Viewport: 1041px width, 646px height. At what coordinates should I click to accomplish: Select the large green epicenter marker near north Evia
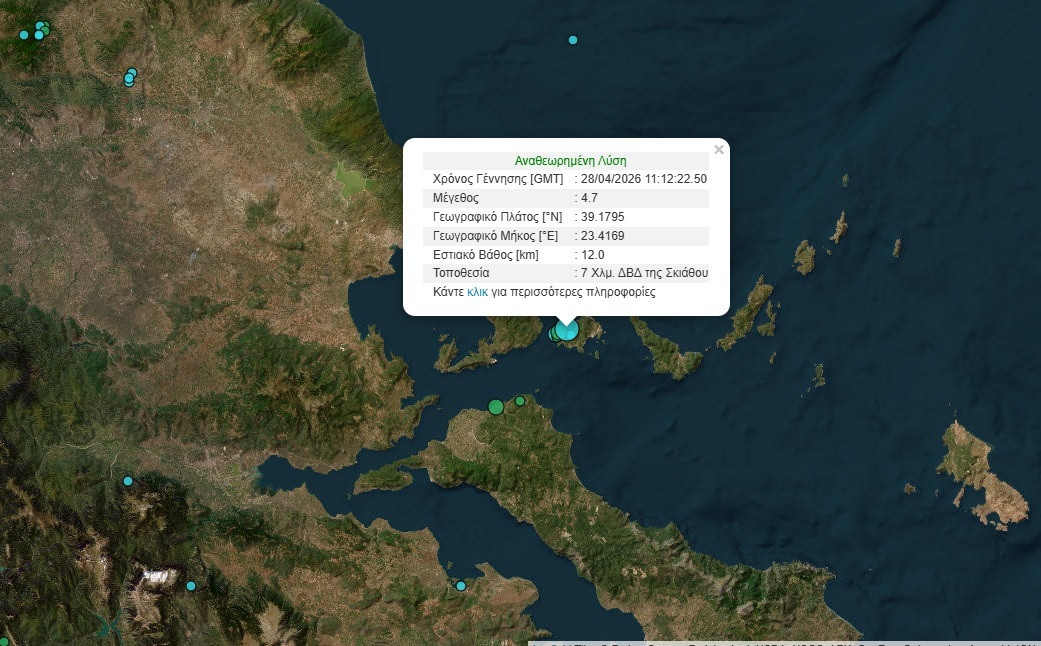496,406
